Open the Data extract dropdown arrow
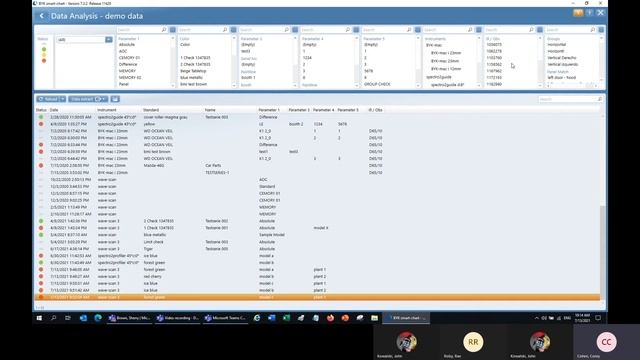640x360 pixels. click(104, 99)
